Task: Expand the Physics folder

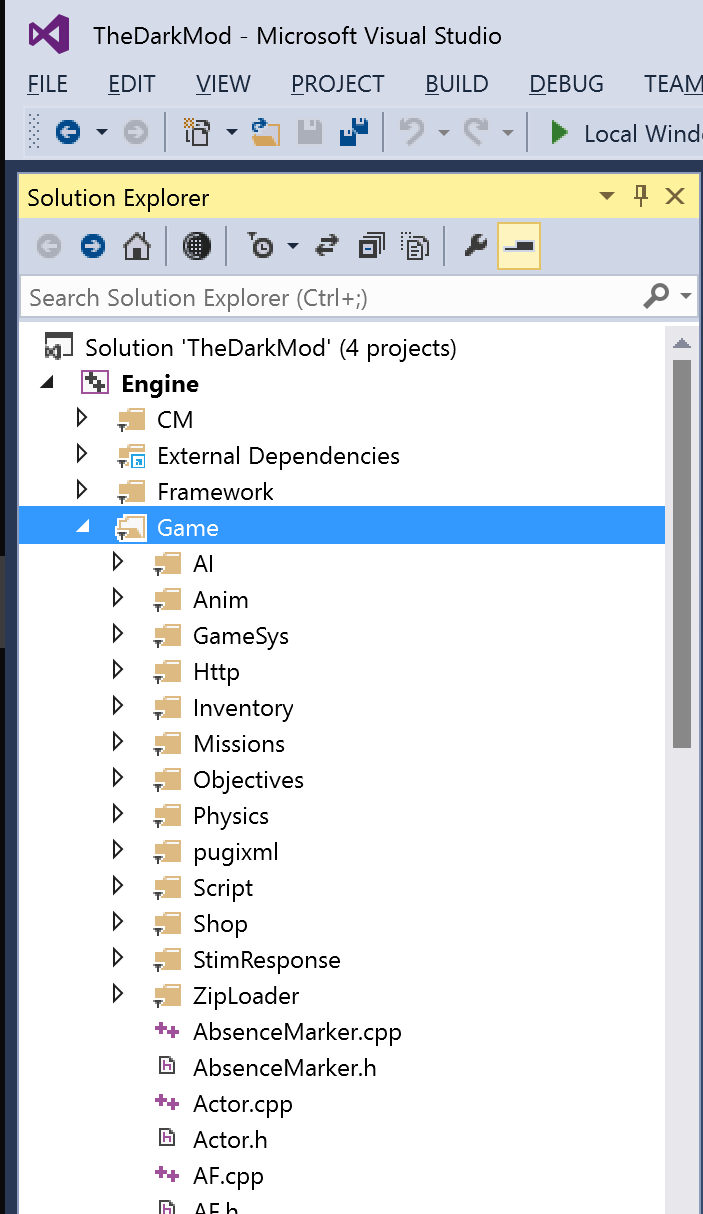Action: click(118, 815)
